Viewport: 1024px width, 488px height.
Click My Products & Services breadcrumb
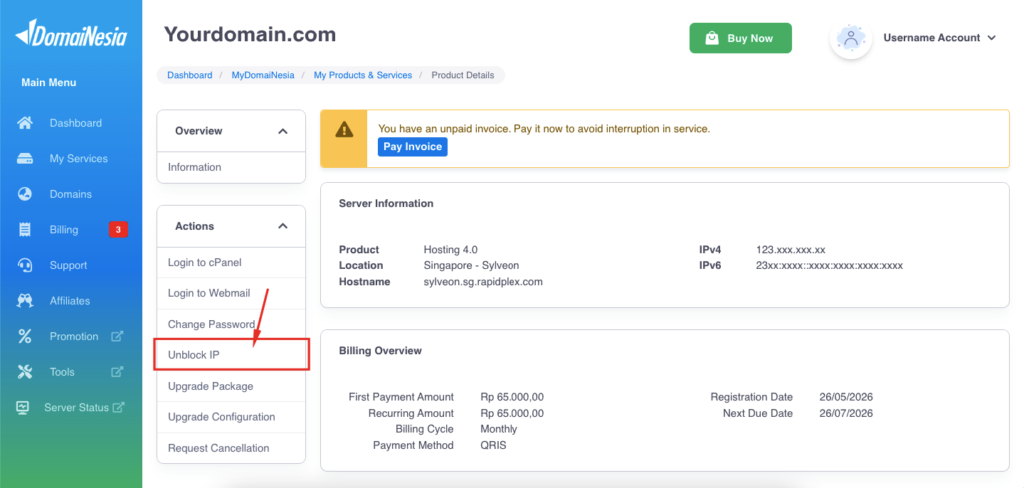tap(363, 75)
